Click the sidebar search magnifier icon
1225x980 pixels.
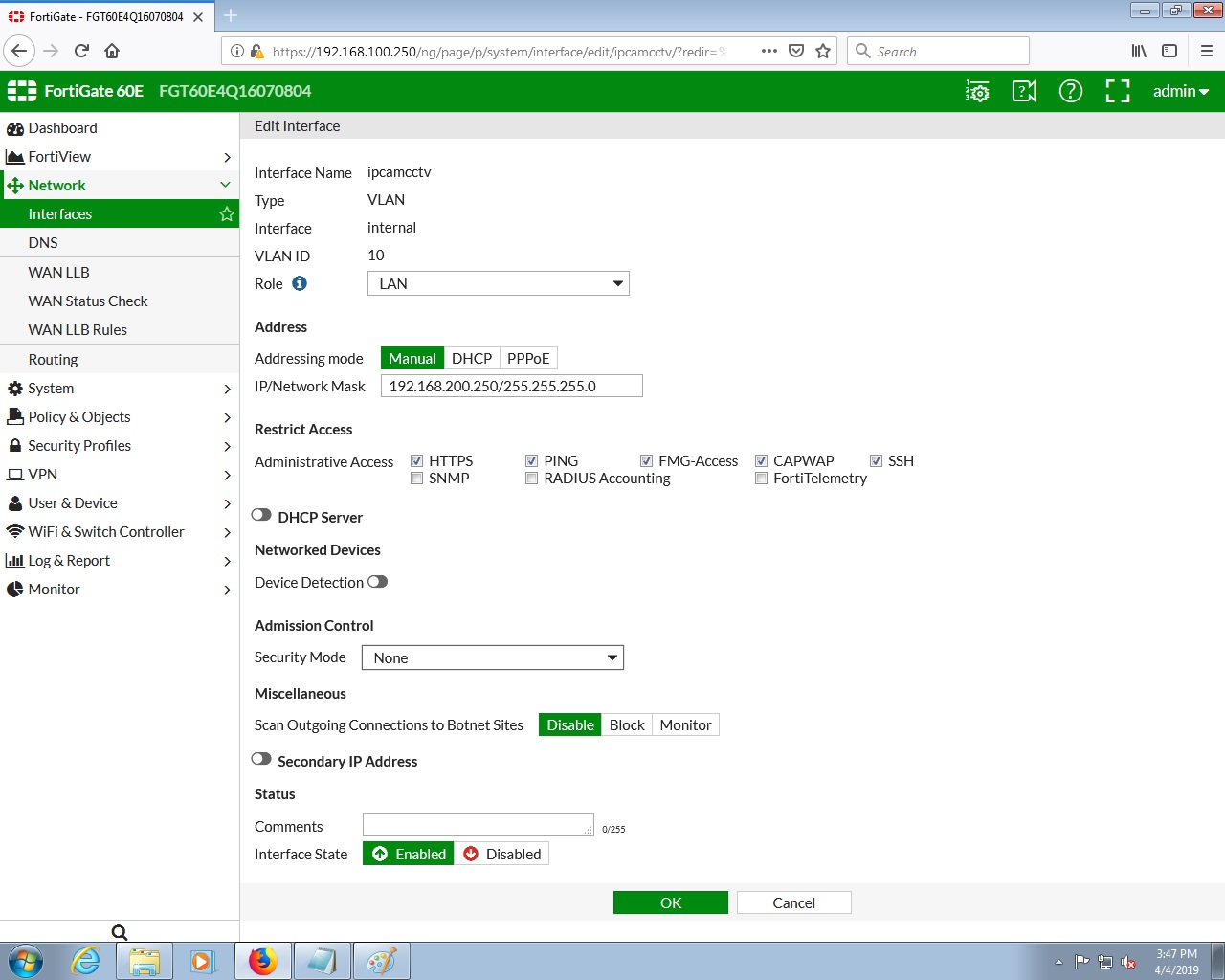click(x=120, y=933)
